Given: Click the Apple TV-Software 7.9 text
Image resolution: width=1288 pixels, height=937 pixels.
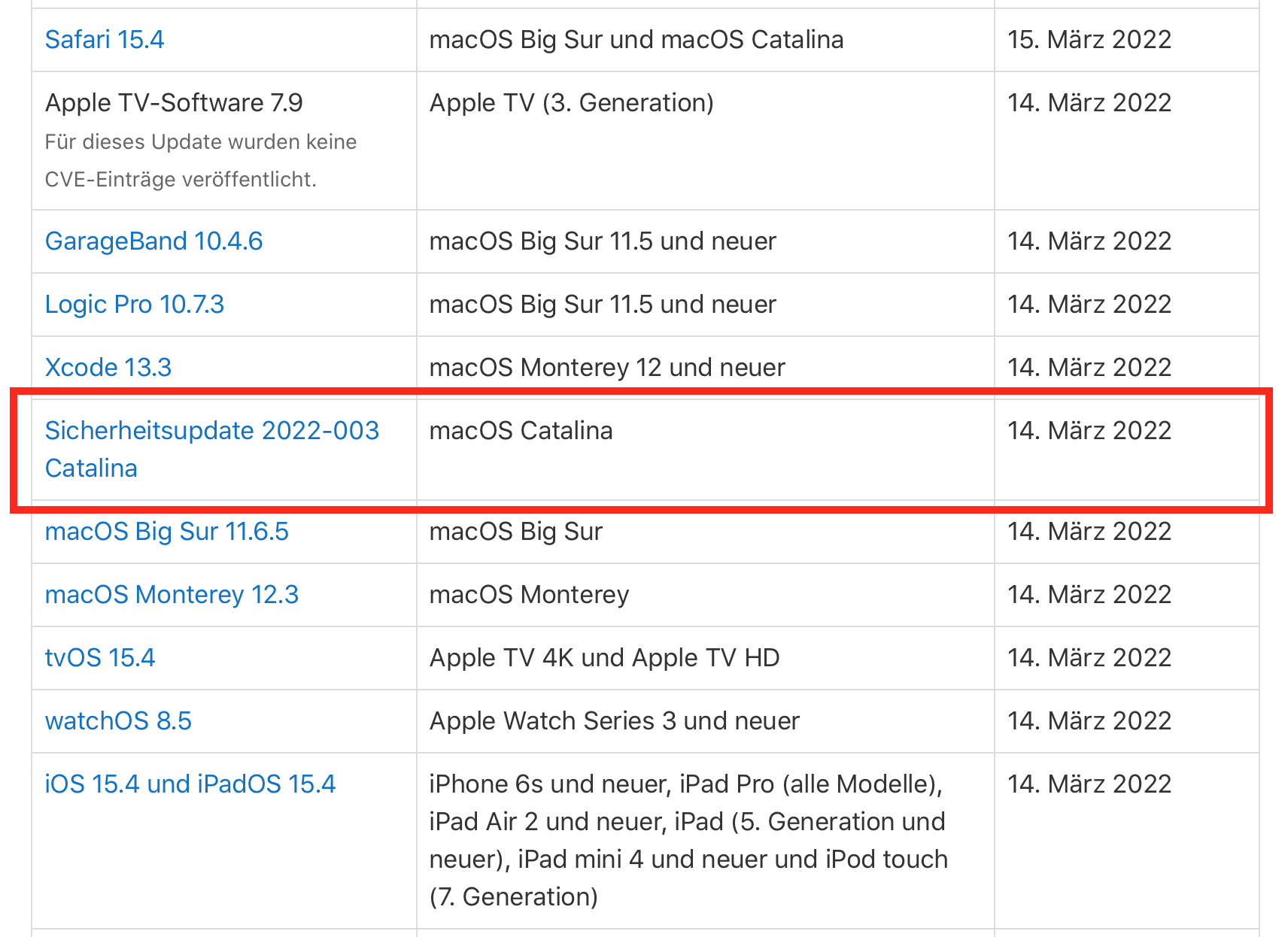Looking at the screenshot, I should [x=174, y=103].
